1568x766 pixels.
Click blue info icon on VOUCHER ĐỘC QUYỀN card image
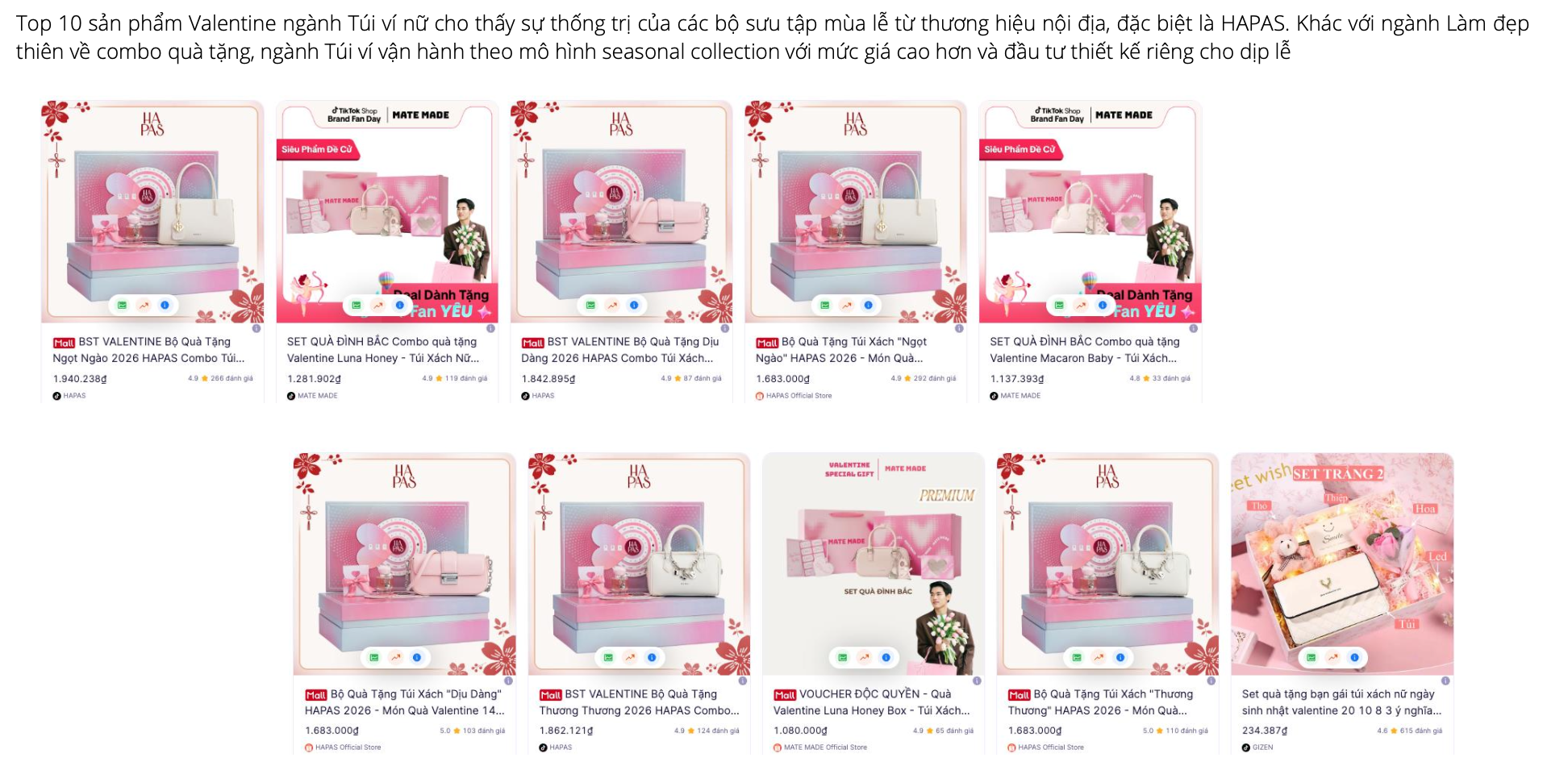pyautogui.click(x=886, y=658)
